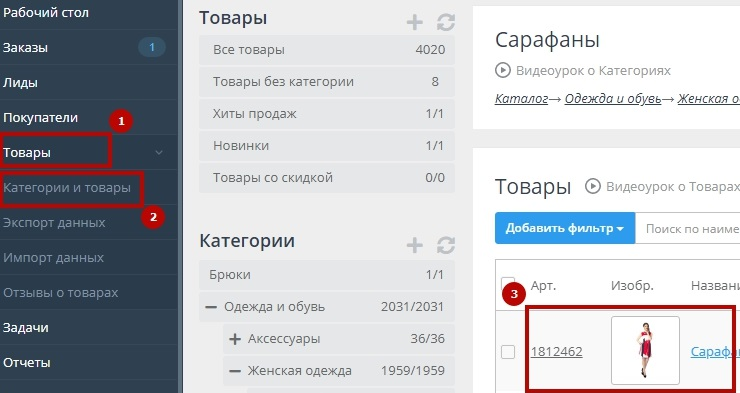
Task: Click the Одежда и обувь breadcrumb link
Action: (613, 99)
